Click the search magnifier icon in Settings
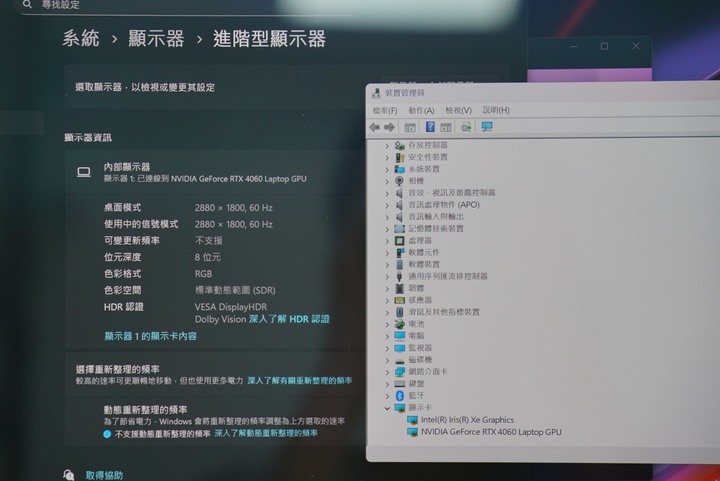The width and height of the screenshot is (720, 481). tap(28, 4)
